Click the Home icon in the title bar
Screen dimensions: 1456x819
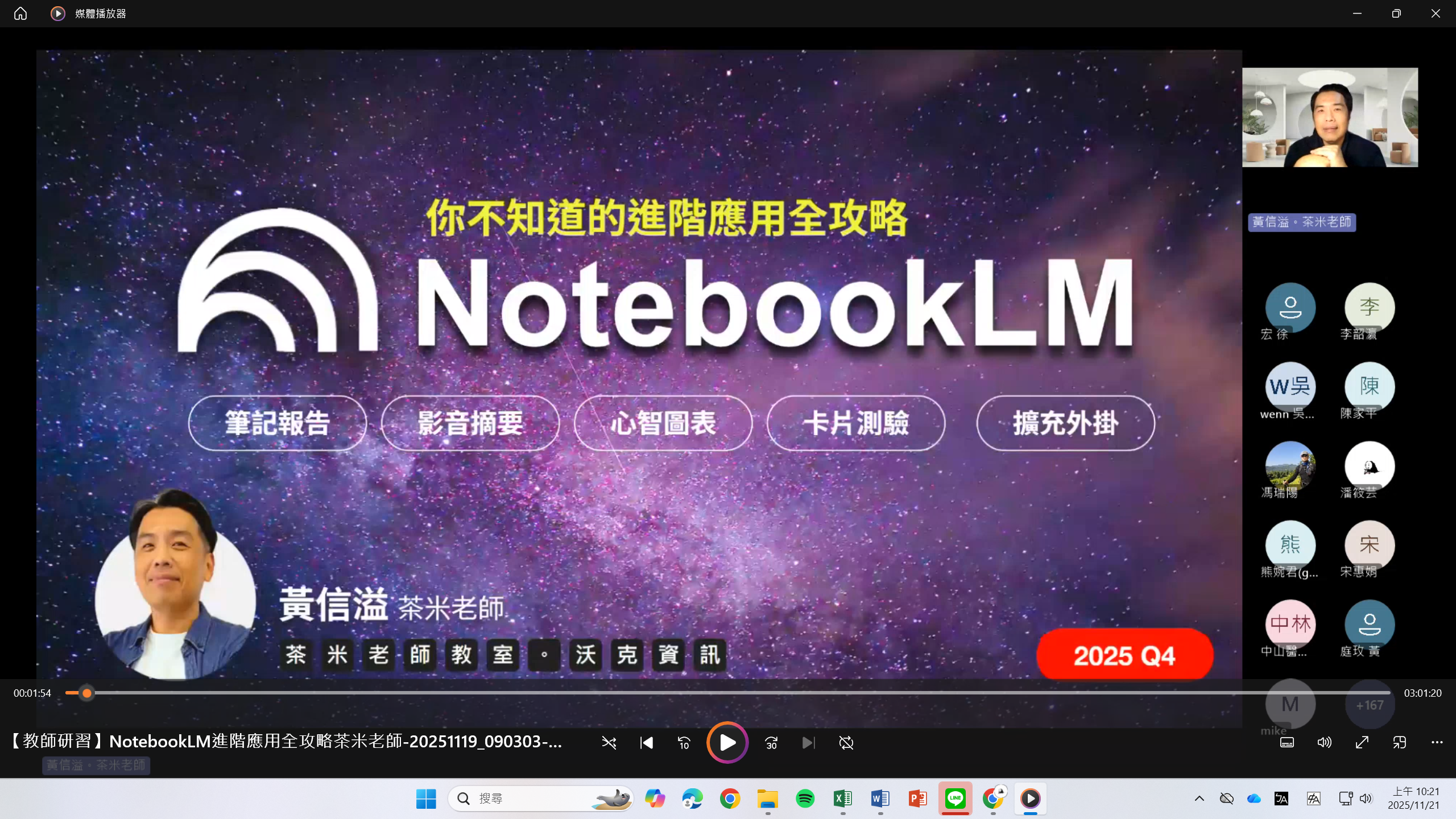[x=20, y=13]
